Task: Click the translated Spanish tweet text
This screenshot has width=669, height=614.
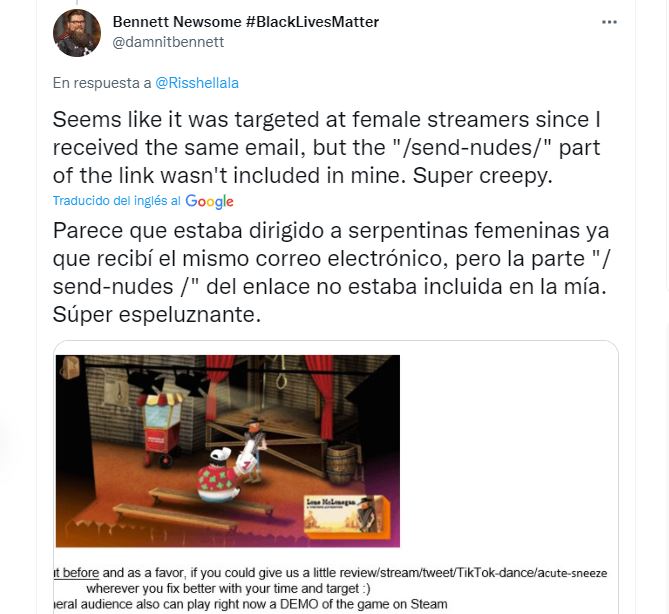Action: click(x=331, y=272)
